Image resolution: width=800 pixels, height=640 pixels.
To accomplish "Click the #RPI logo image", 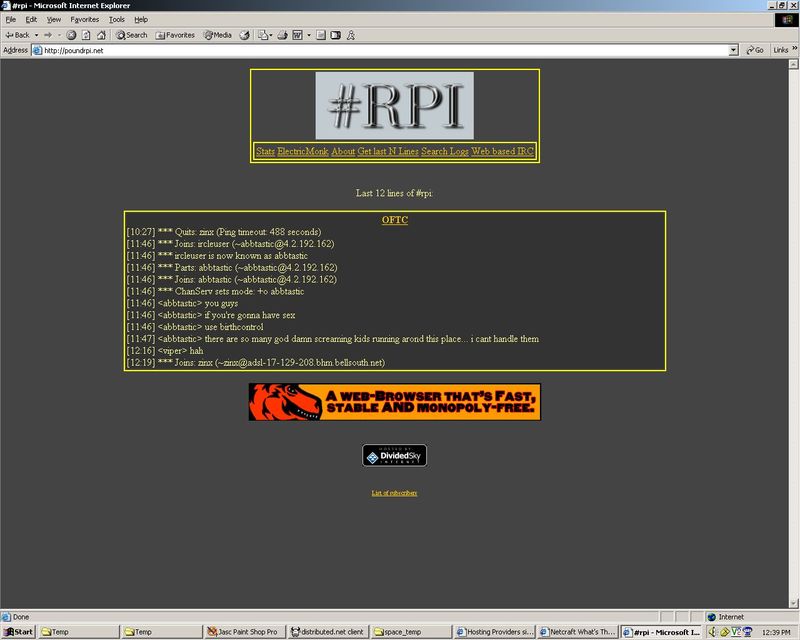I will tap(394, 105).
